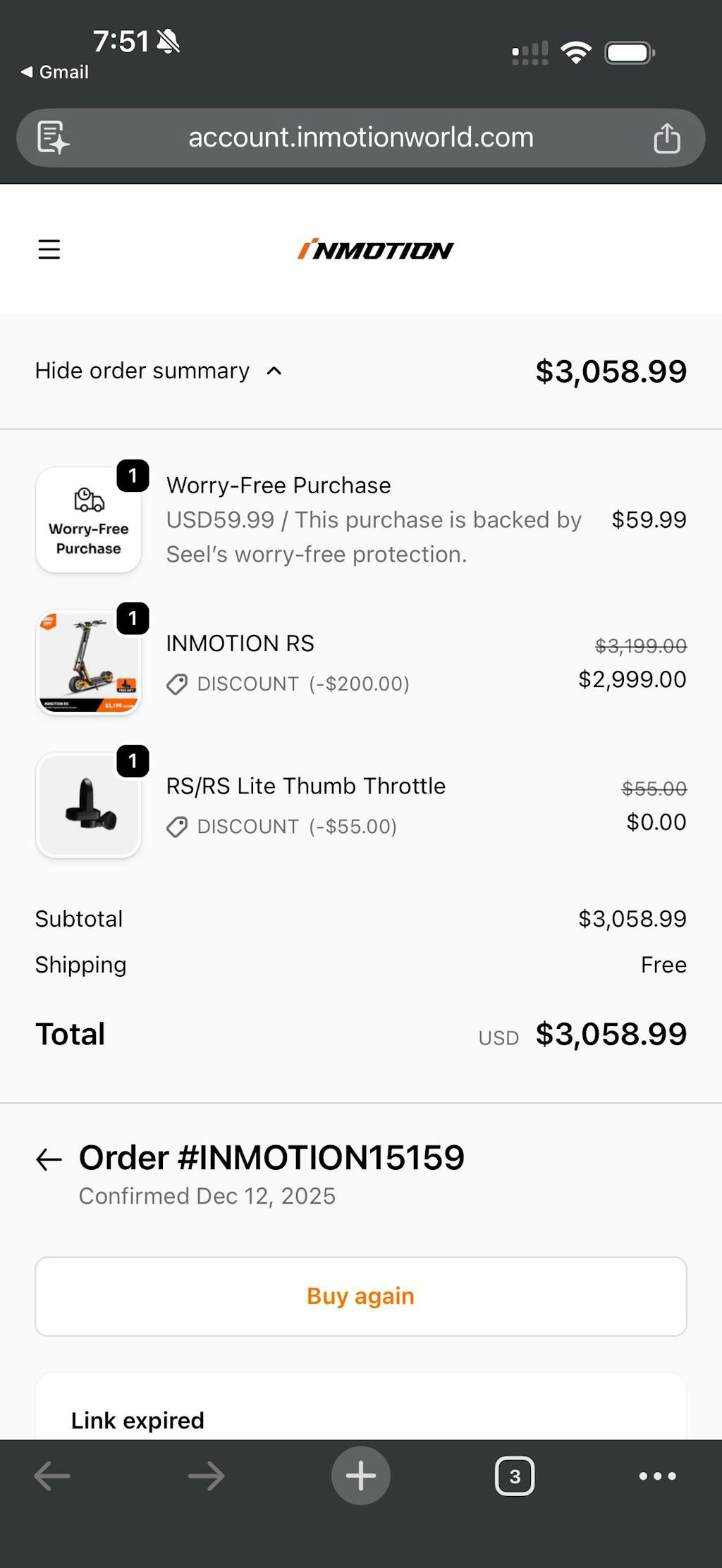Screen dimensions: 722x1568
Task: Collapse the Hide order summary chevron
Action: pyautogui.click(x=274, y=371)
